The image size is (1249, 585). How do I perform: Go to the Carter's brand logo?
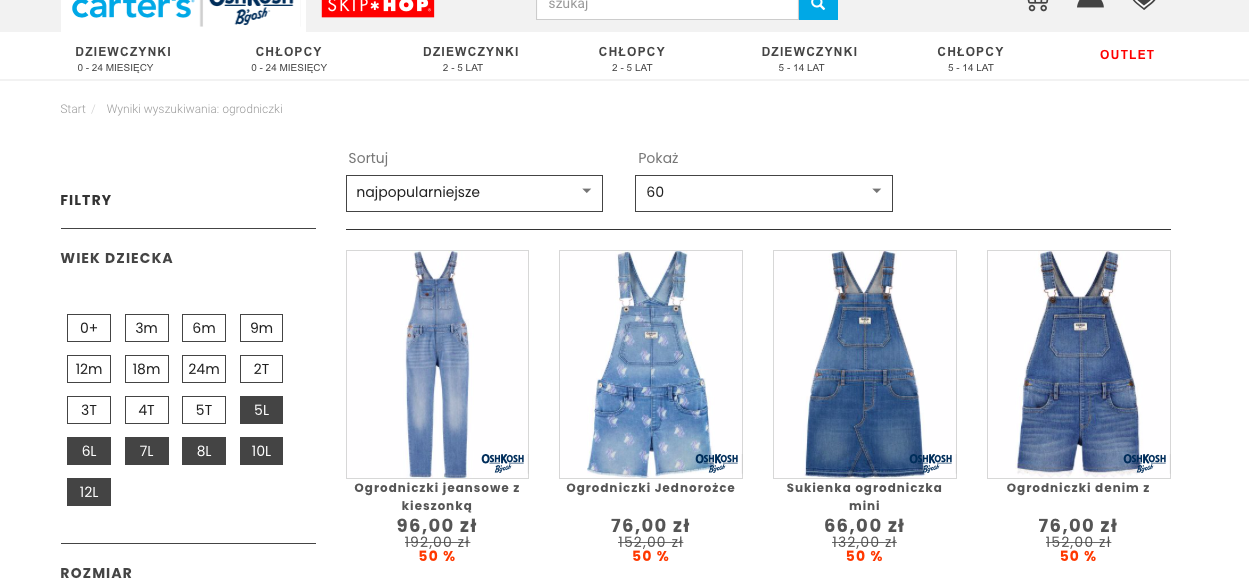pyautogui.click(x=131, y=9)
